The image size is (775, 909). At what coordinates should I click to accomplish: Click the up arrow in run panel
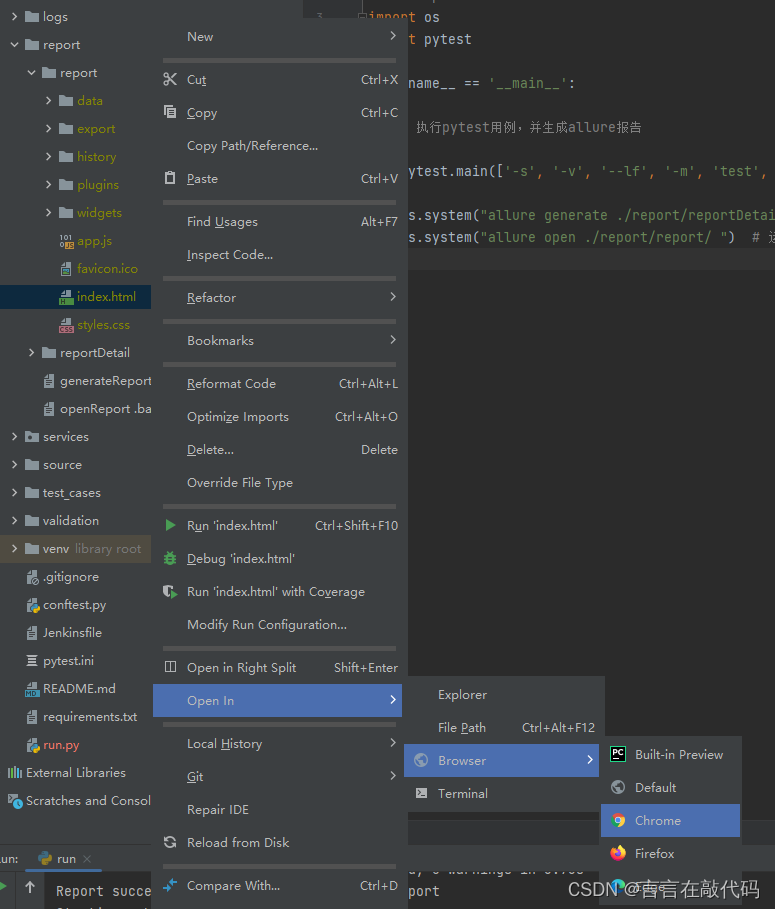pyautogui.click(x=30, y=886)
